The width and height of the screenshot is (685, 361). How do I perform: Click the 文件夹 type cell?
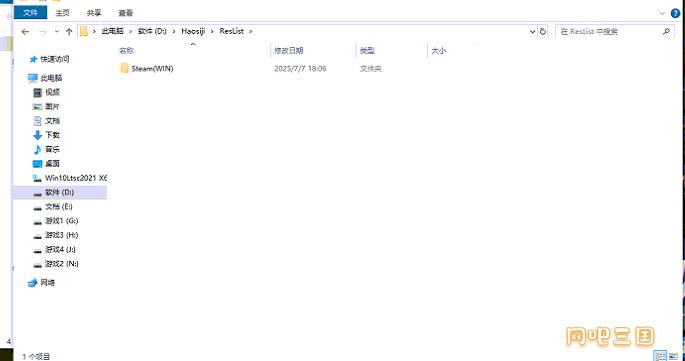coord(370,69)
